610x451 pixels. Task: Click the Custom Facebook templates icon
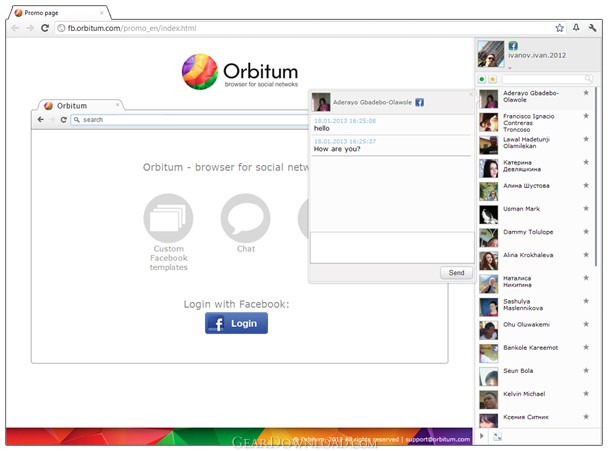[168, 218]
